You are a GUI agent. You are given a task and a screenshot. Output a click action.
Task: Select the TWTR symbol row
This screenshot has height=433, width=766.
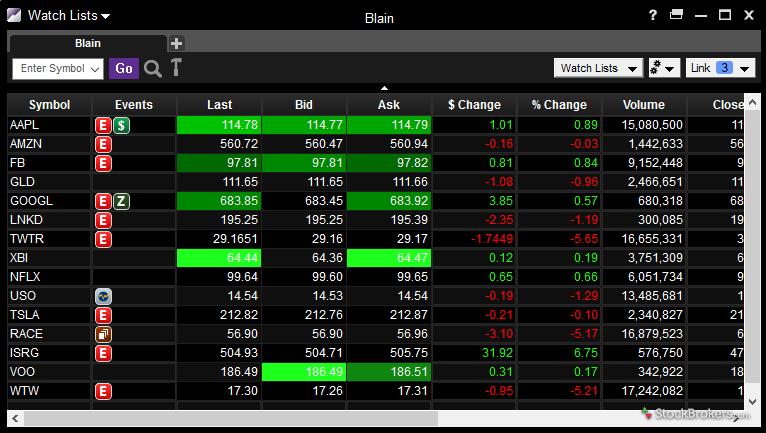pos(376,239)
